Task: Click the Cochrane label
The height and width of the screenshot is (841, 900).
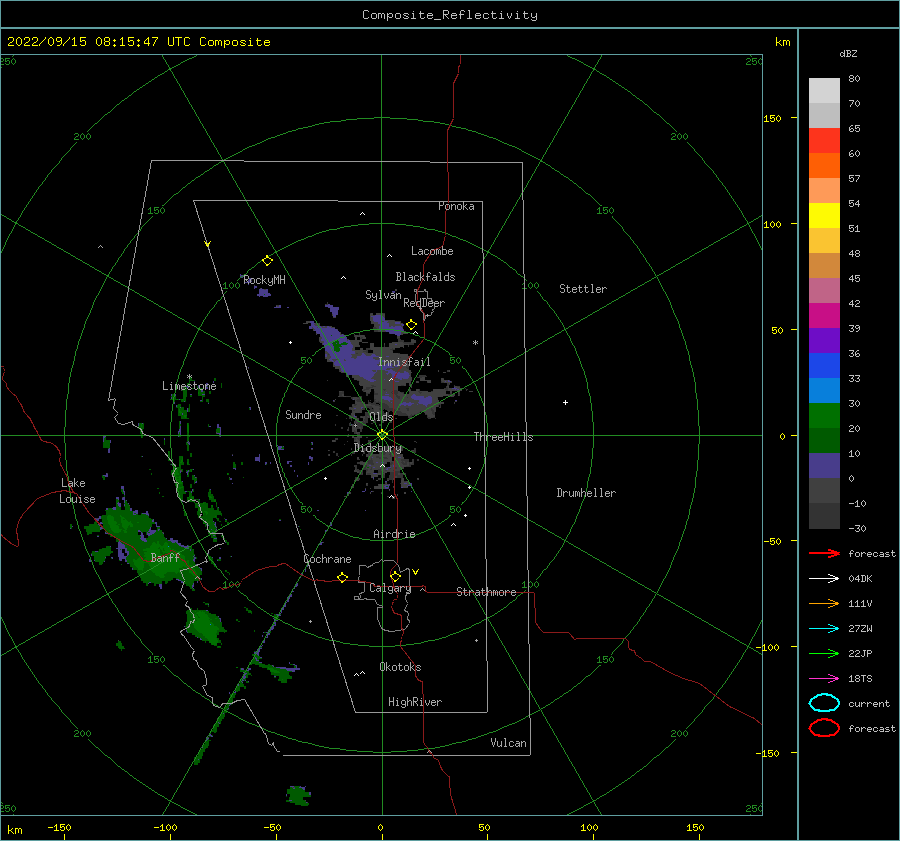Action: tap(327, 559)
